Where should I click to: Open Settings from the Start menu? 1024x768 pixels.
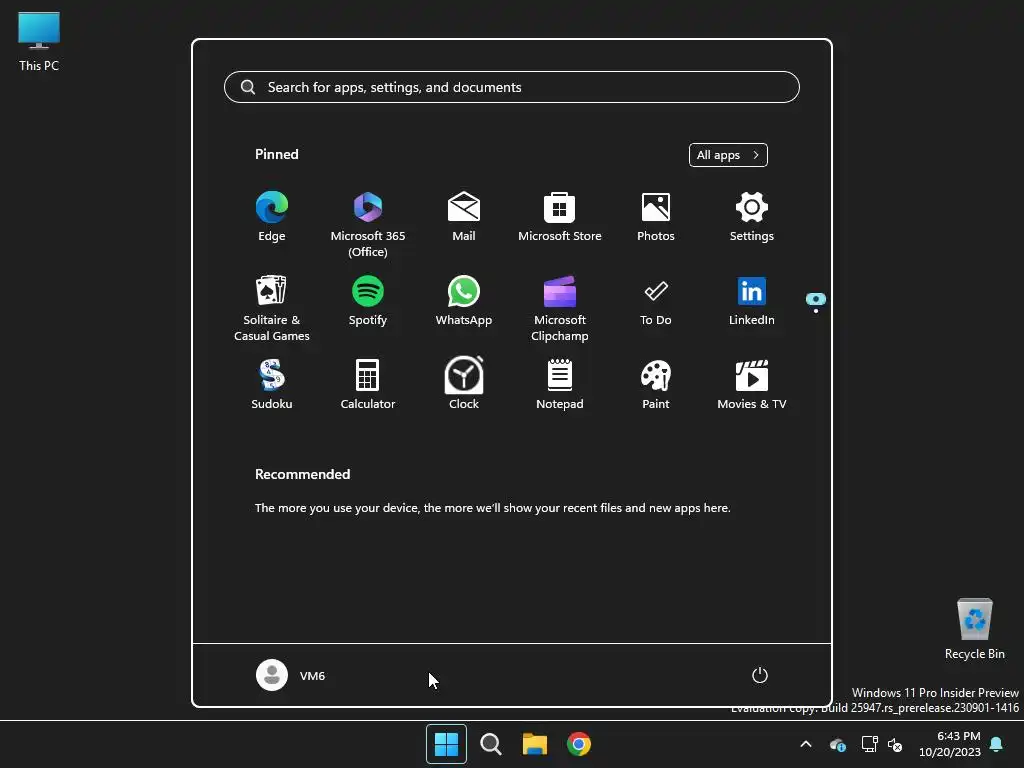click(x=752, y=217)
